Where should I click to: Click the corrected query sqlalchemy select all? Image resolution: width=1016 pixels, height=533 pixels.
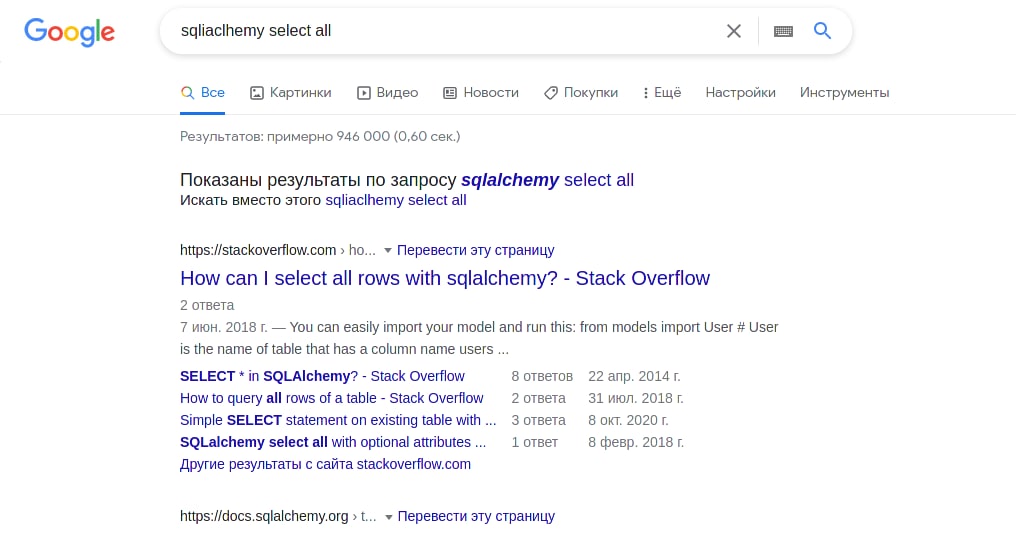(548, 180)
